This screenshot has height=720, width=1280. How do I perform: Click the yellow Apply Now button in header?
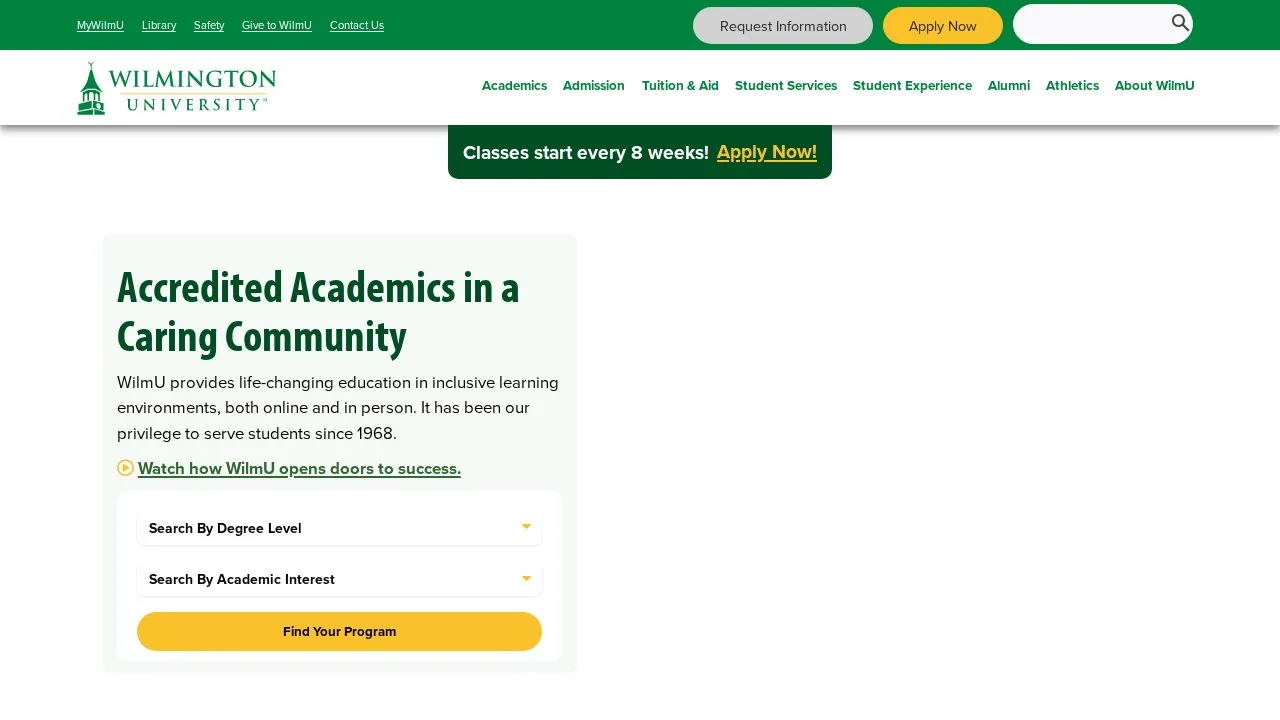tap(943, 26)
